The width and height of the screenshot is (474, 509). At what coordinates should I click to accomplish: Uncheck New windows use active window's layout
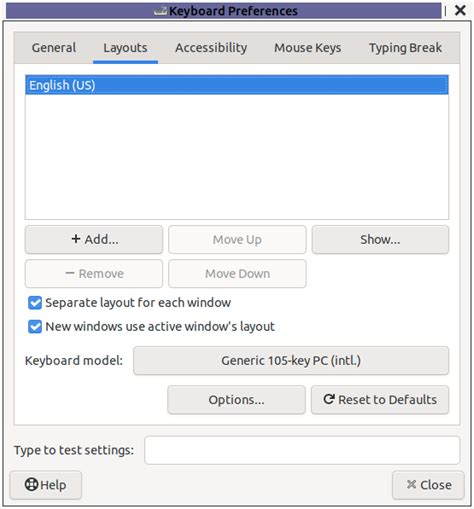[x=35, y=327]
